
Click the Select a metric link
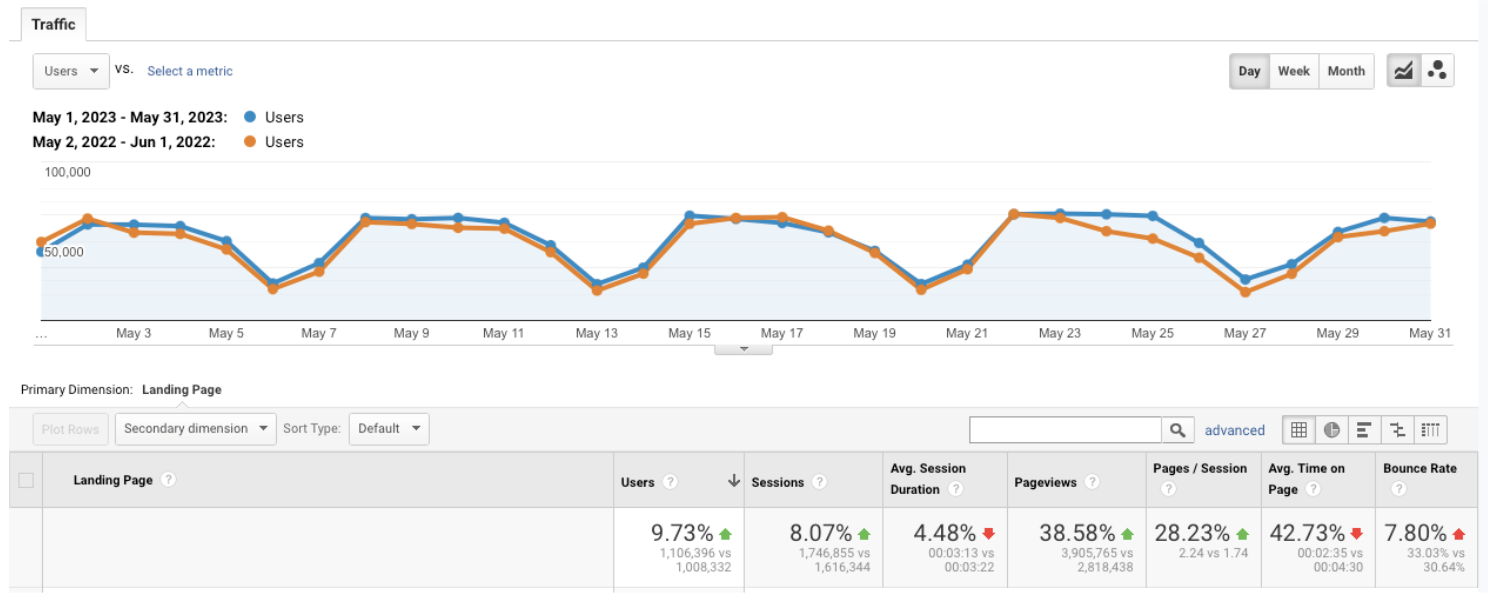tap(190, 71)
